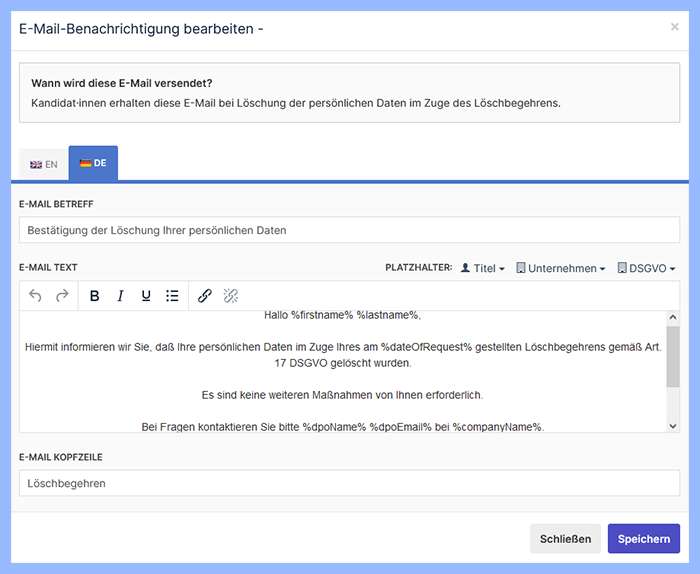Open the Titel placeholder dropdown

click(x=483, y=268)
